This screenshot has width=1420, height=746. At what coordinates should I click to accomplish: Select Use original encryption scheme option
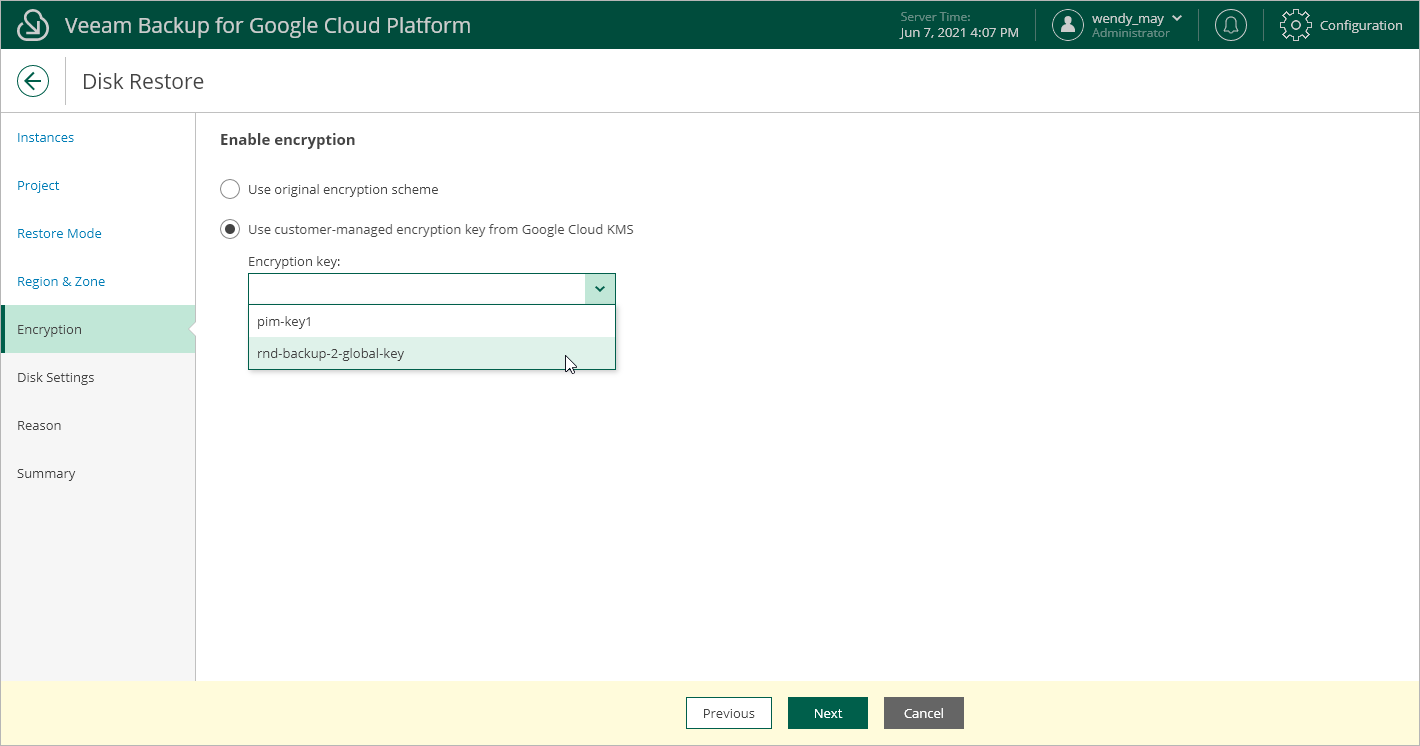[x=230, y=189]
